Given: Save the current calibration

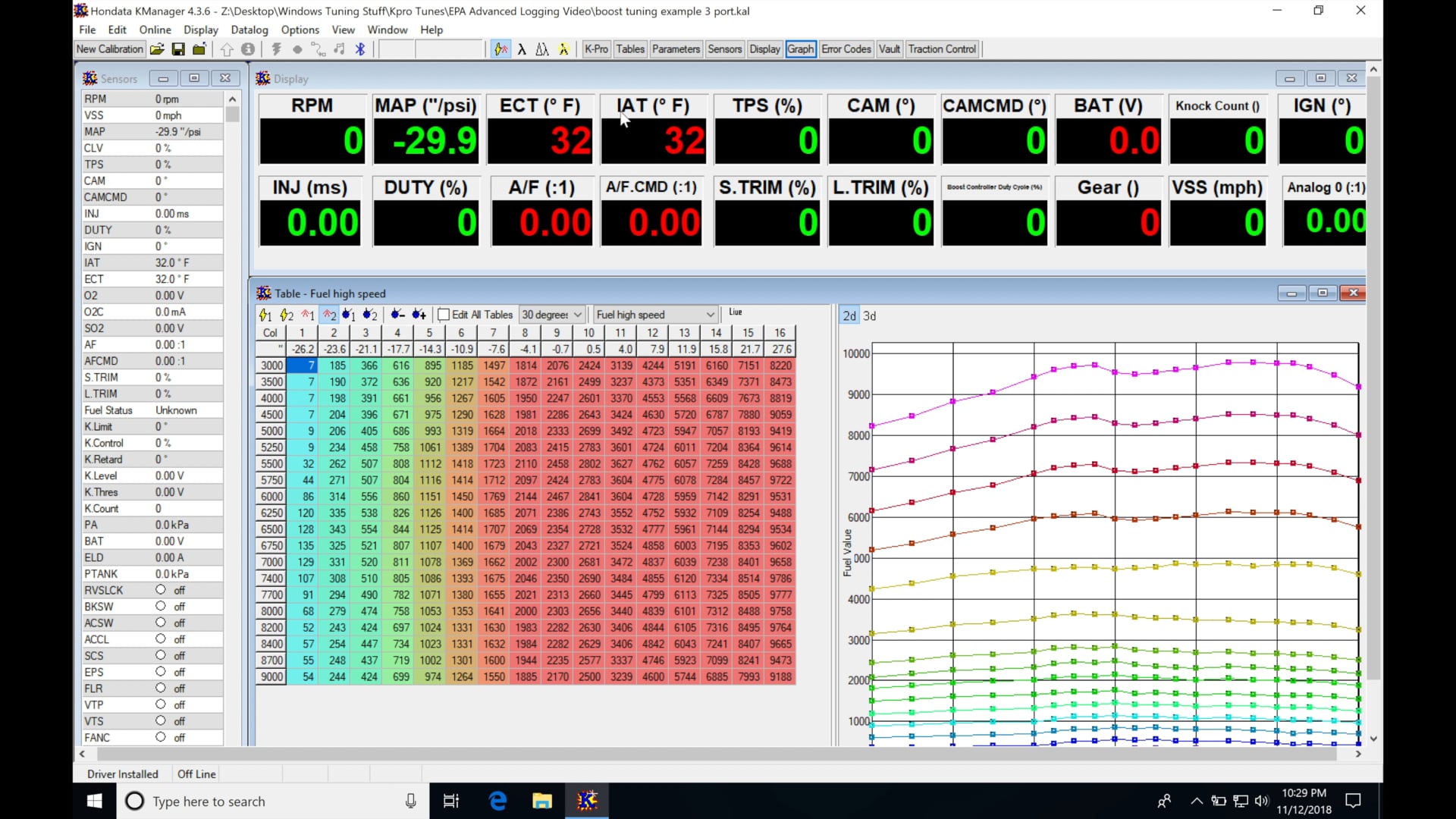Looking at the screenshot, I should [178, 49].
